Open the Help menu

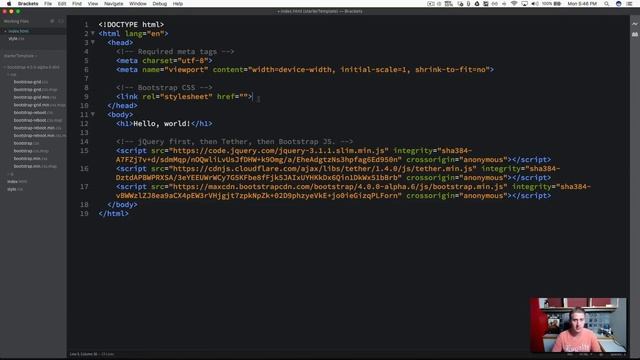click(178, 4)
